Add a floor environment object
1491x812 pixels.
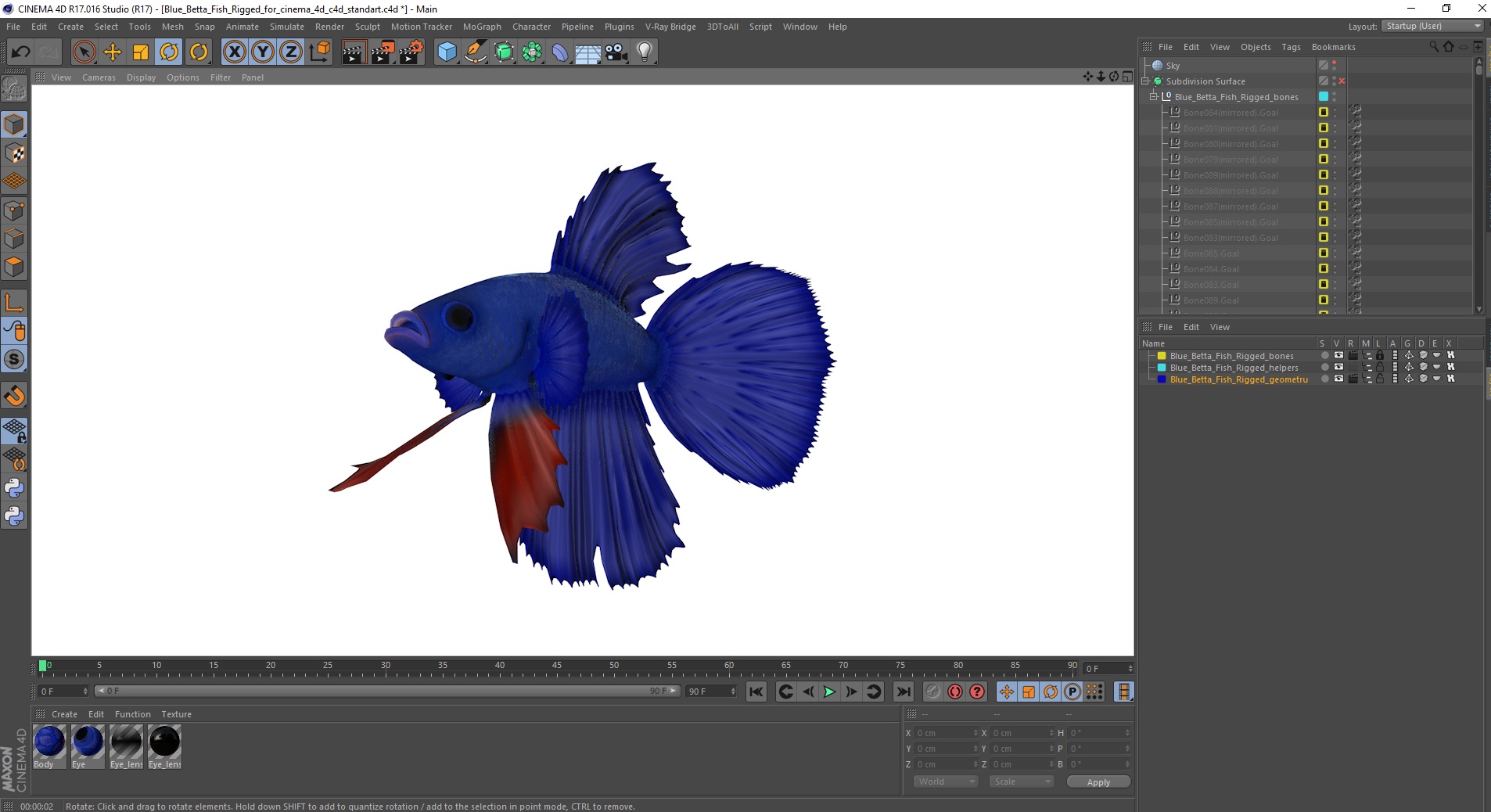click(x=588, y=52)
